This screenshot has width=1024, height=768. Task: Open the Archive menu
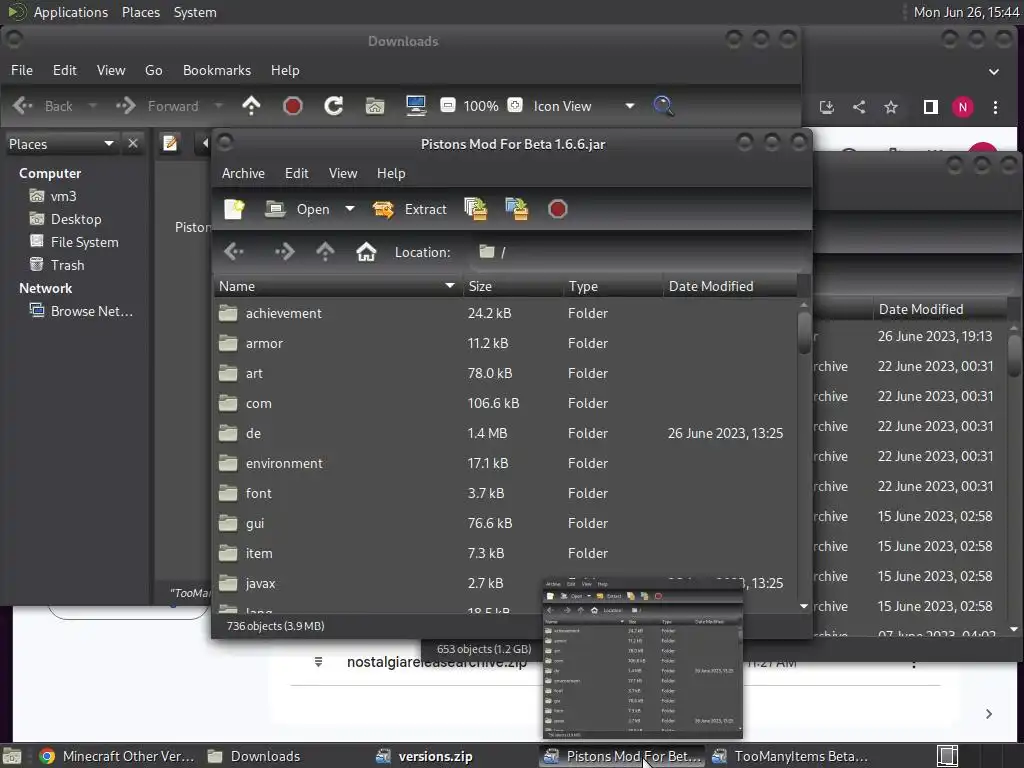tap(243, 173)
